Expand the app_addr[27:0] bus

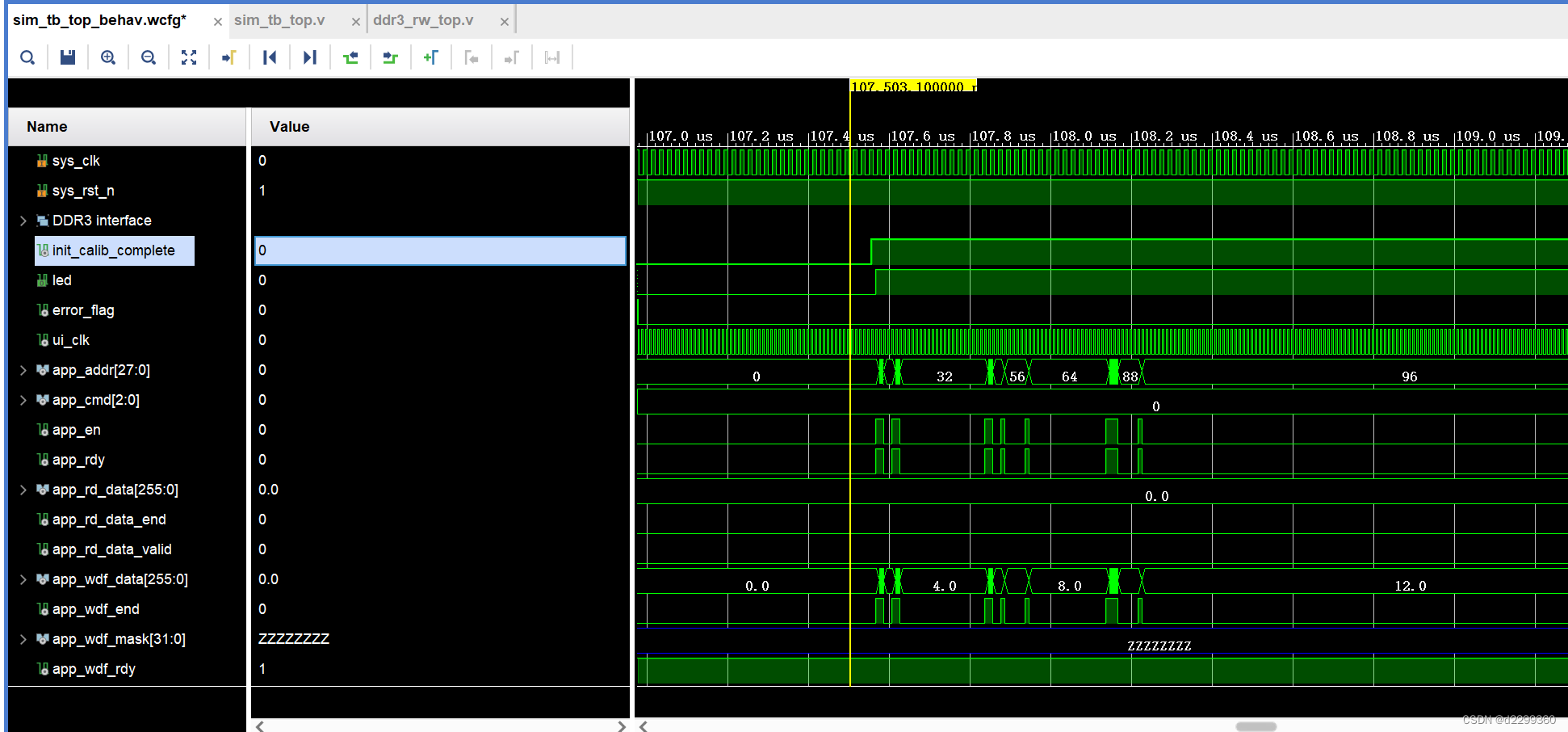pos(23,370)
